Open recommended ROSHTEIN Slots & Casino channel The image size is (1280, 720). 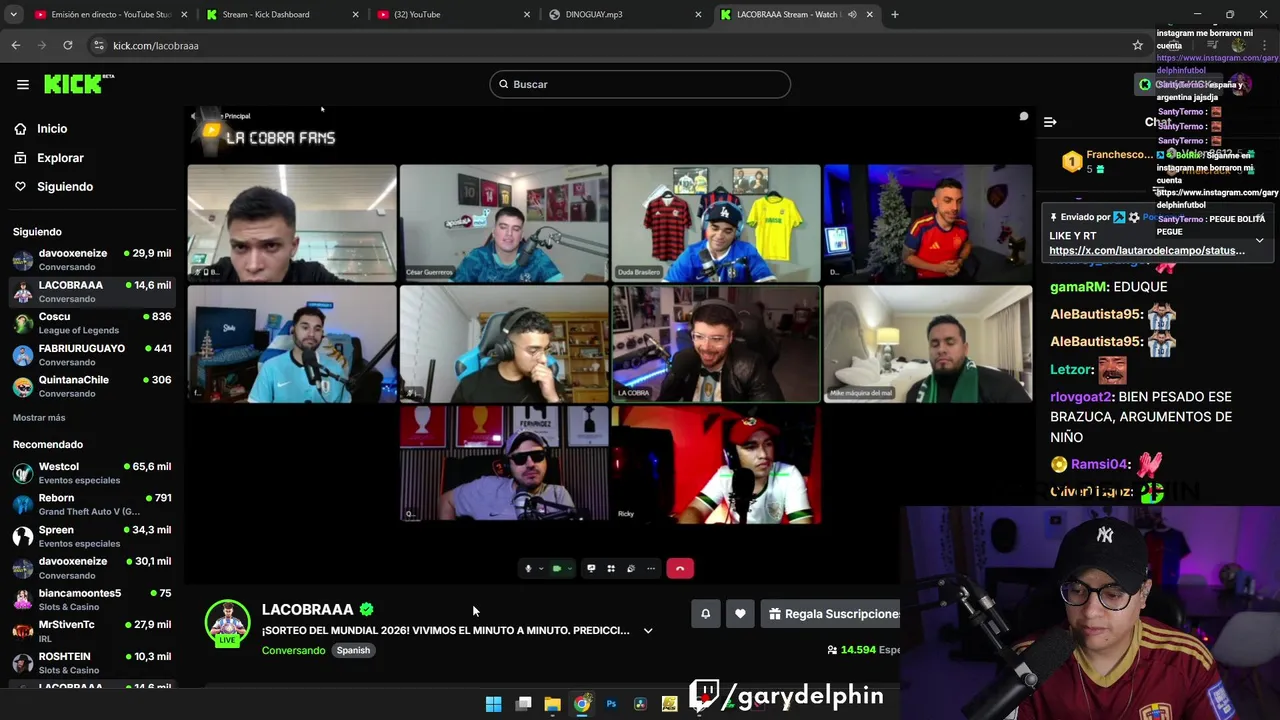tap(92, 663)
